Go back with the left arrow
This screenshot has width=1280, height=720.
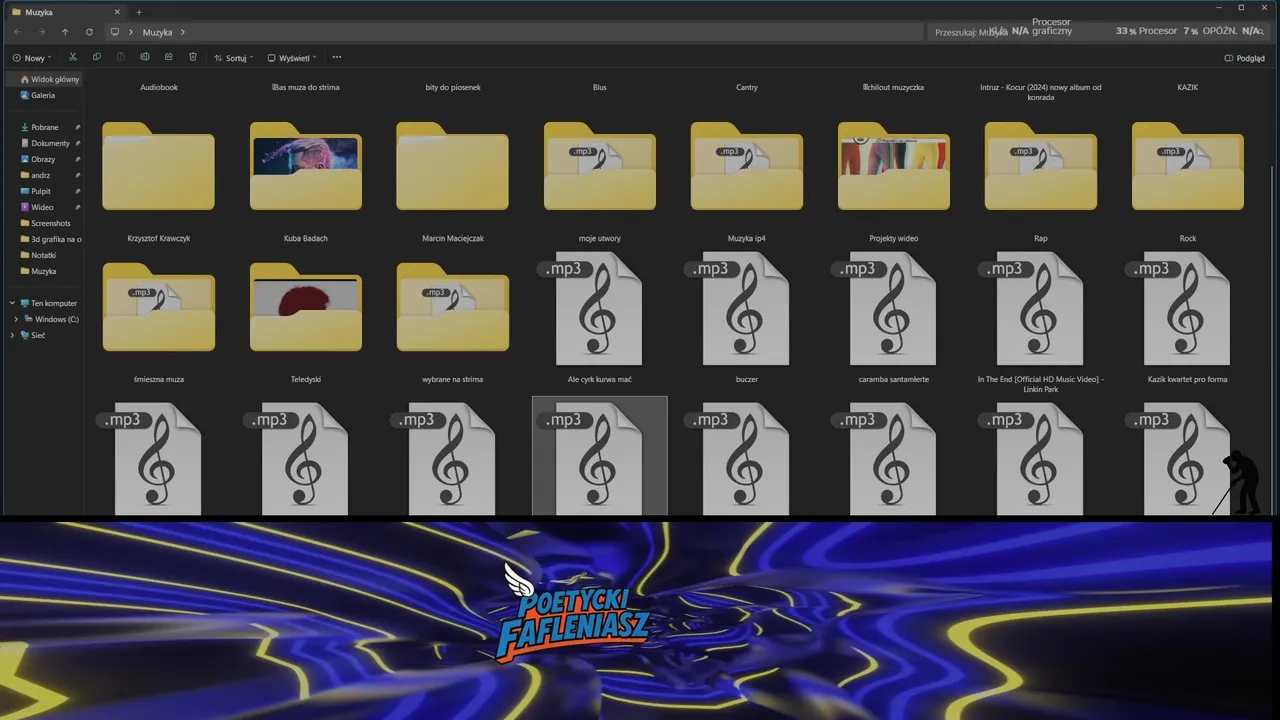17,32
